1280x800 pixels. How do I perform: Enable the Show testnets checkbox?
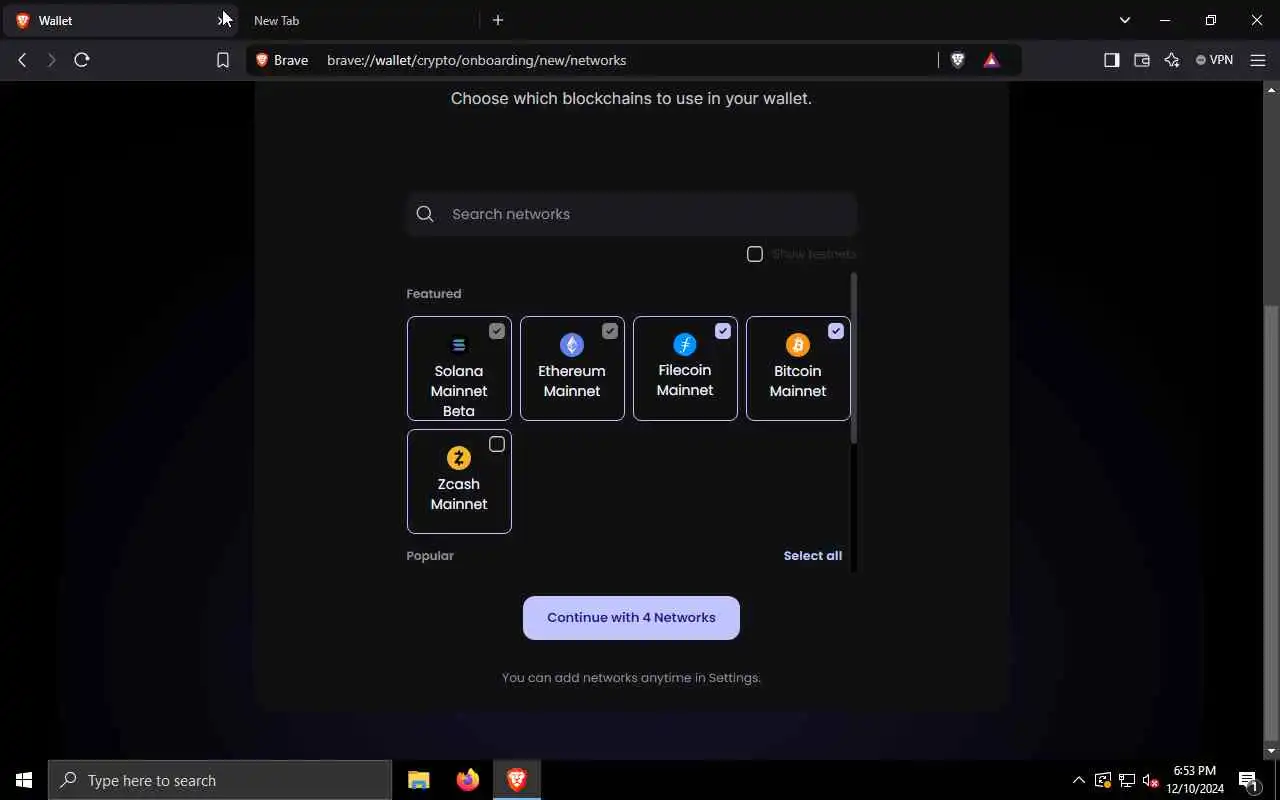(x=755, y=254)
